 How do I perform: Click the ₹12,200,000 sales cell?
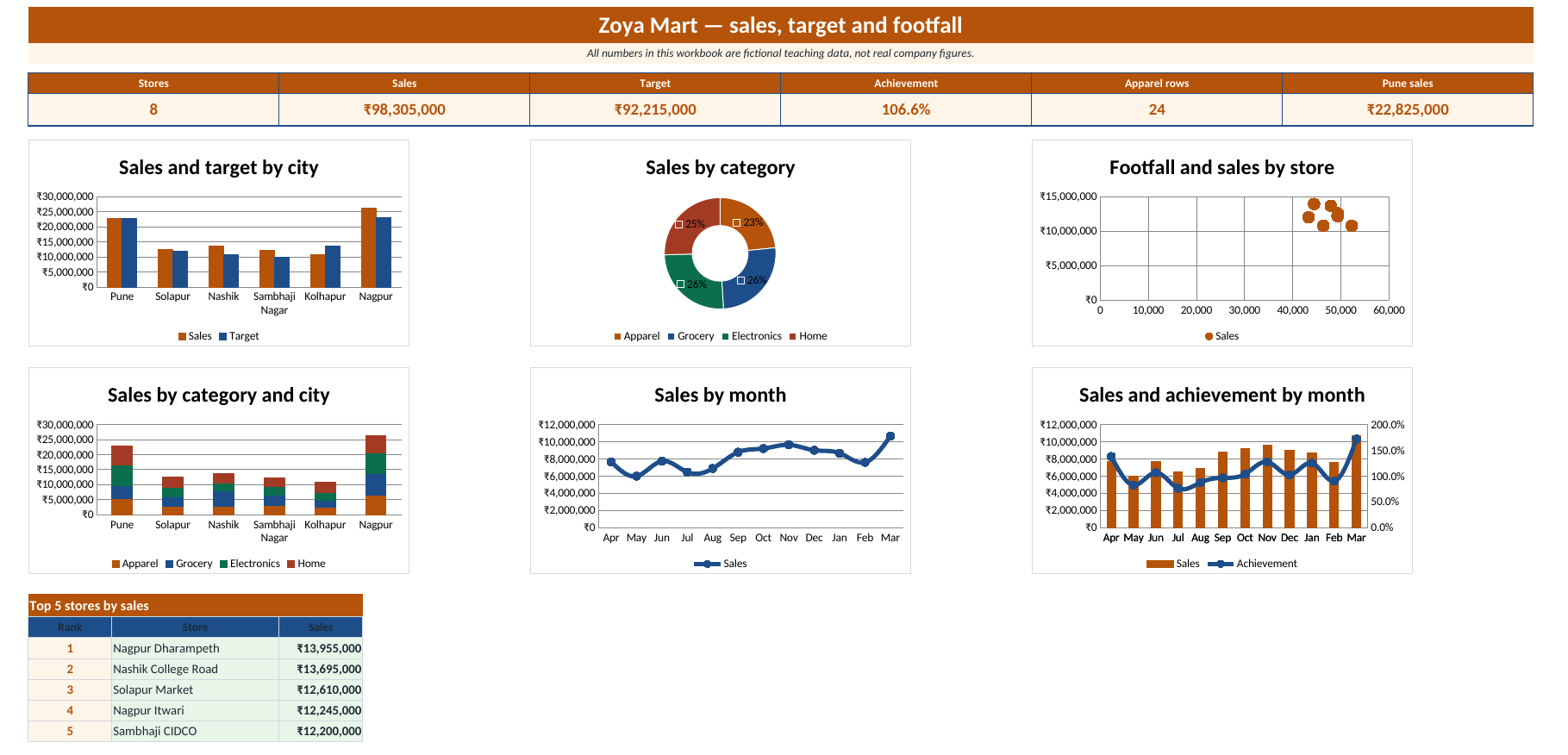click(321, 731)
